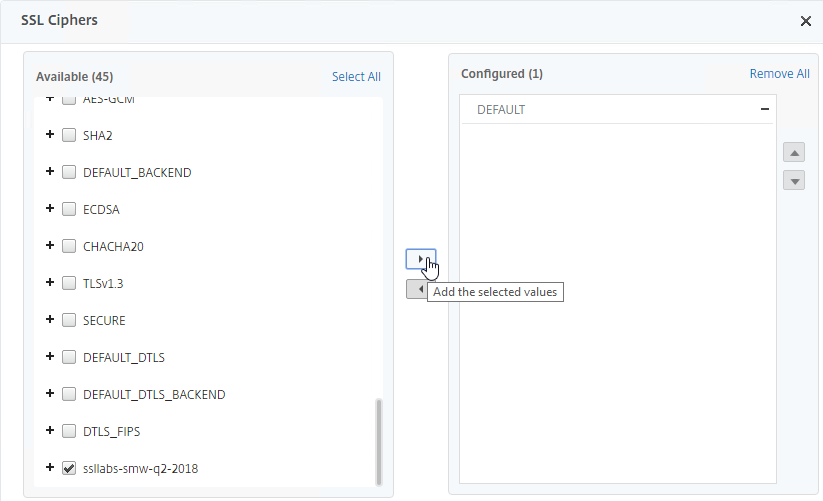Click the DEFAULT_DTLS_BACKEND label text

pos(154,395)
